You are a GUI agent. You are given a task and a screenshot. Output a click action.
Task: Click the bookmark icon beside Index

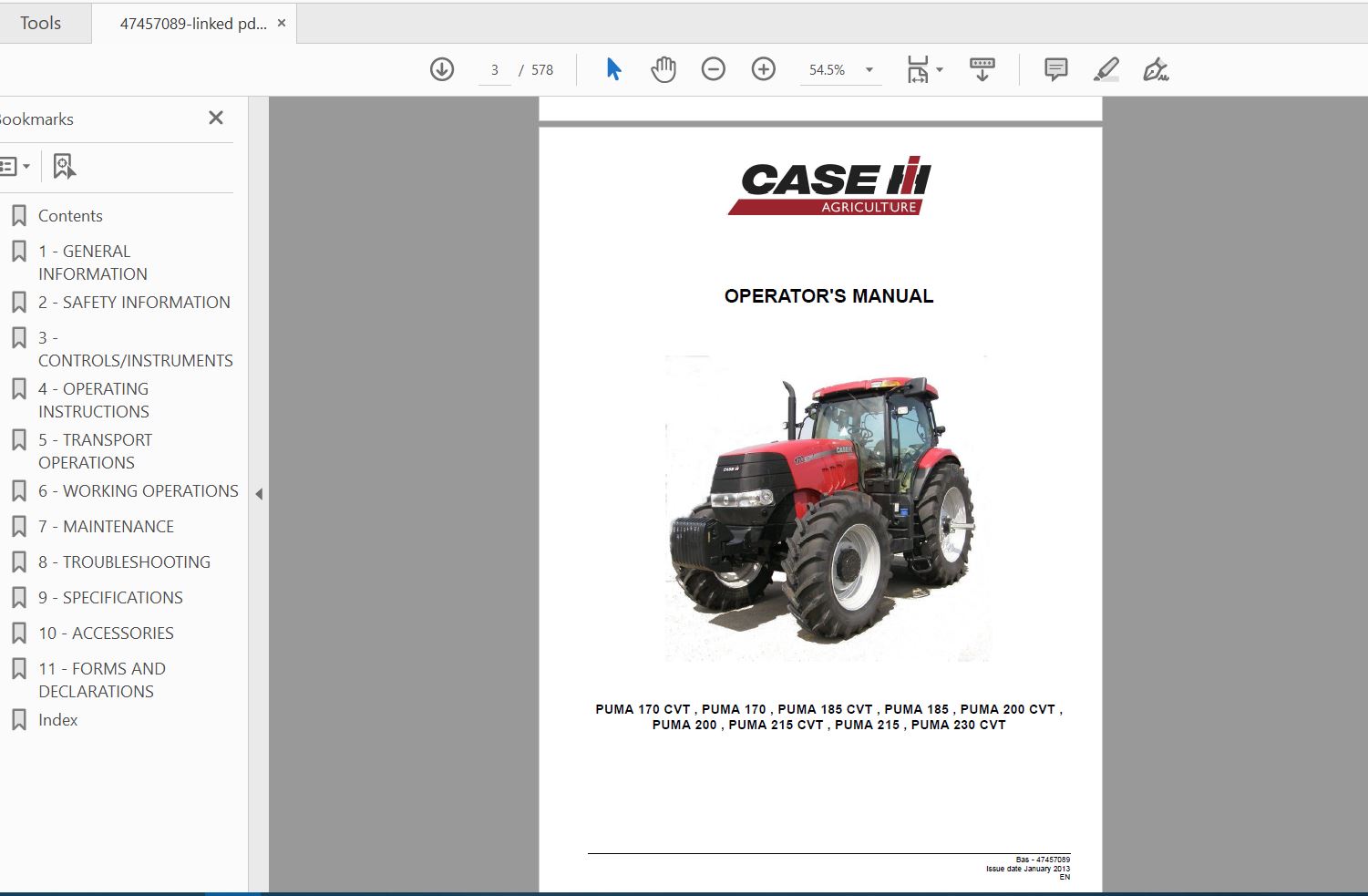click(x=18, y=720)
